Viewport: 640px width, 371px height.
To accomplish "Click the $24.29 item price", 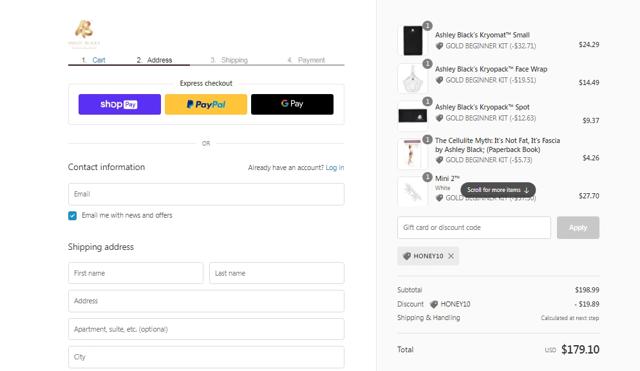I will coord(589,44).
